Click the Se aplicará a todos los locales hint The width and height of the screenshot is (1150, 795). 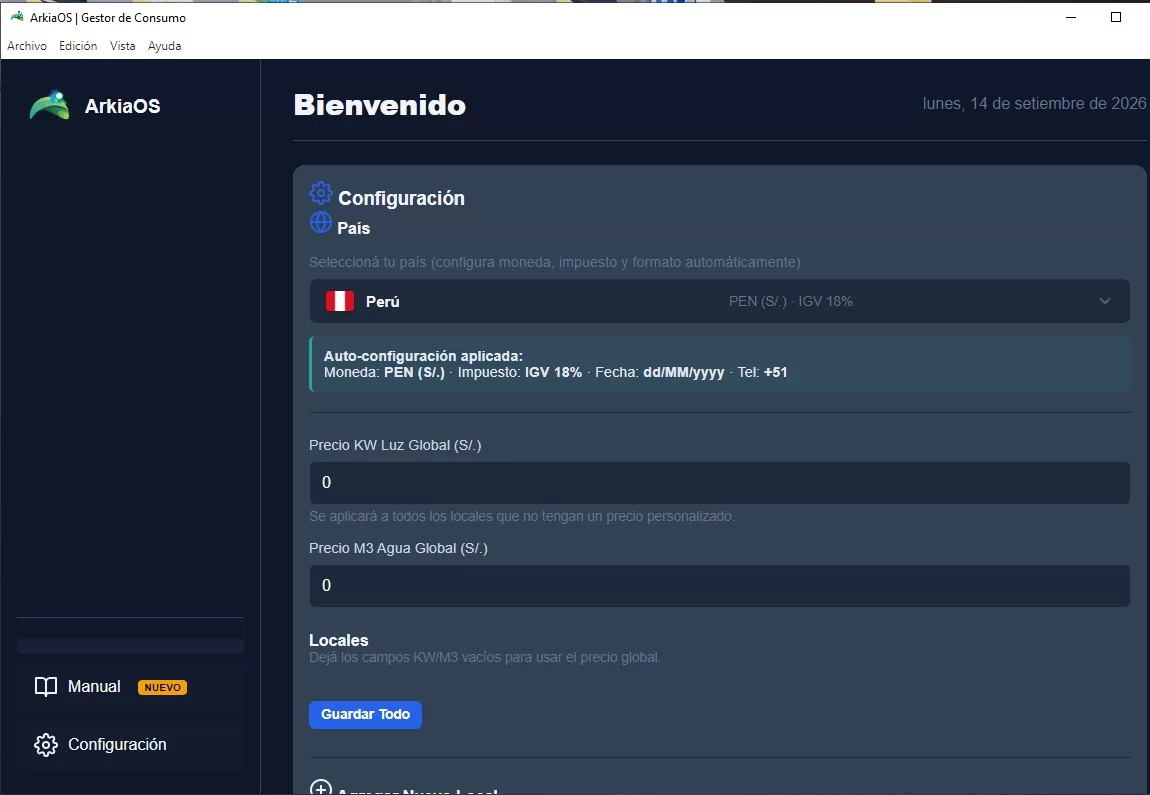click(521, 516)
